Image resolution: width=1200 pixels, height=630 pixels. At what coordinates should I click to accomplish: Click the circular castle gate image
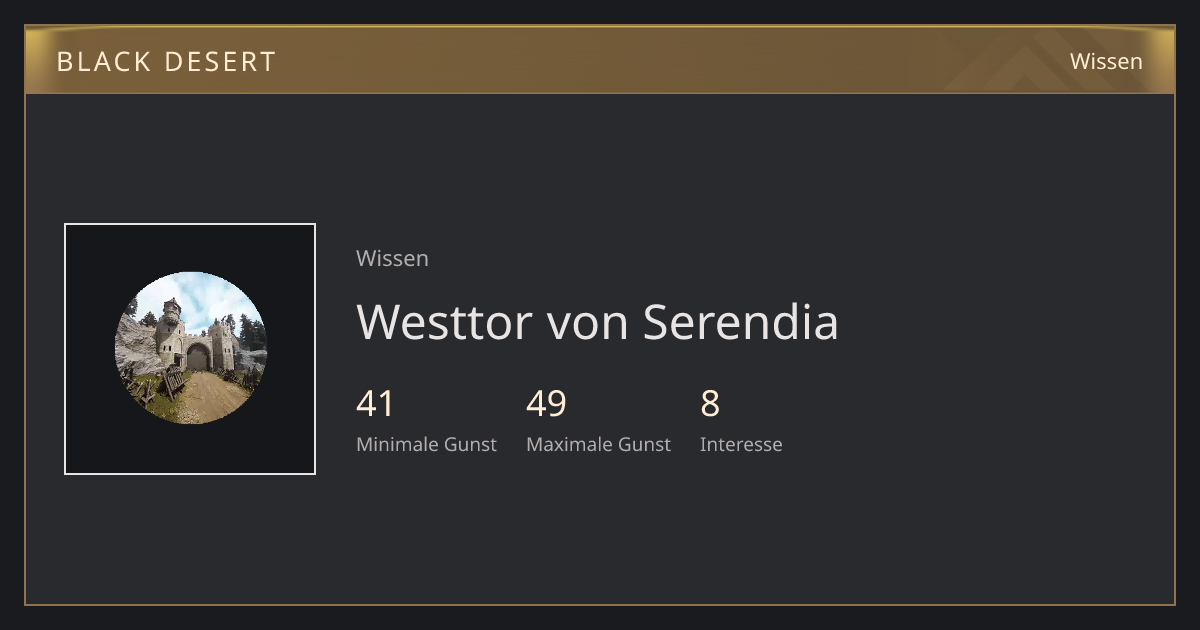click(x=190, y=348)
